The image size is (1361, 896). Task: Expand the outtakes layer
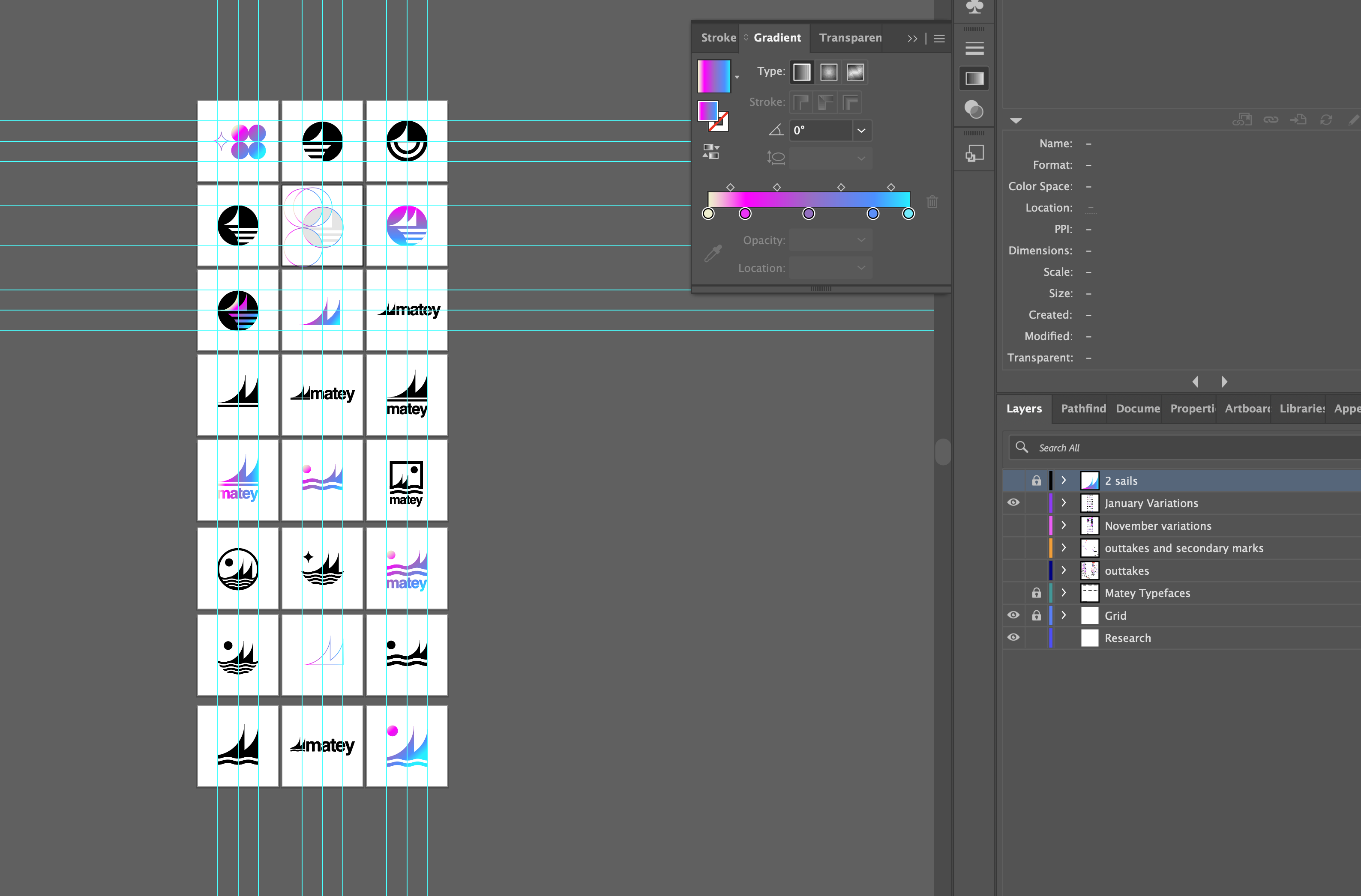coord(1063,570)
